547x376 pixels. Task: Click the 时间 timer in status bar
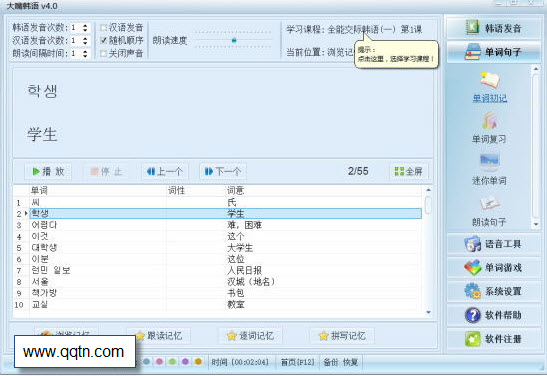pyautogui.click(x=240, y=362)
